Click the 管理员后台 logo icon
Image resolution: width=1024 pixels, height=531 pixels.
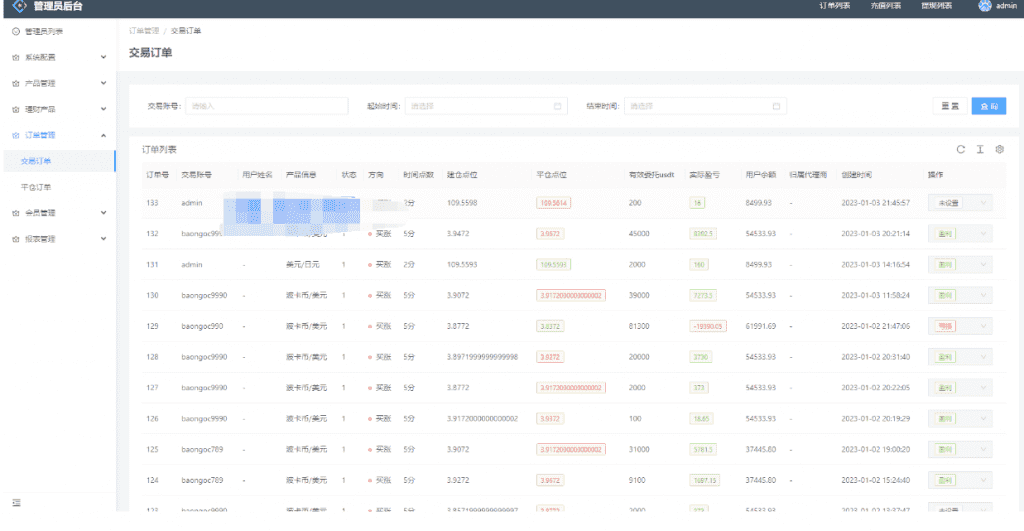[x=20, y=6]
